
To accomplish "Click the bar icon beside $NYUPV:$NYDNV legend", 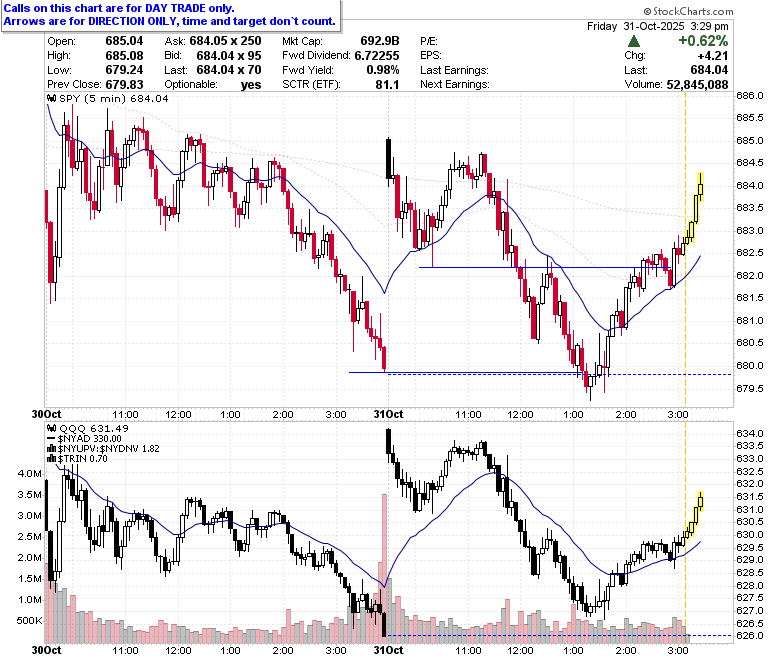I will point(51,449).
